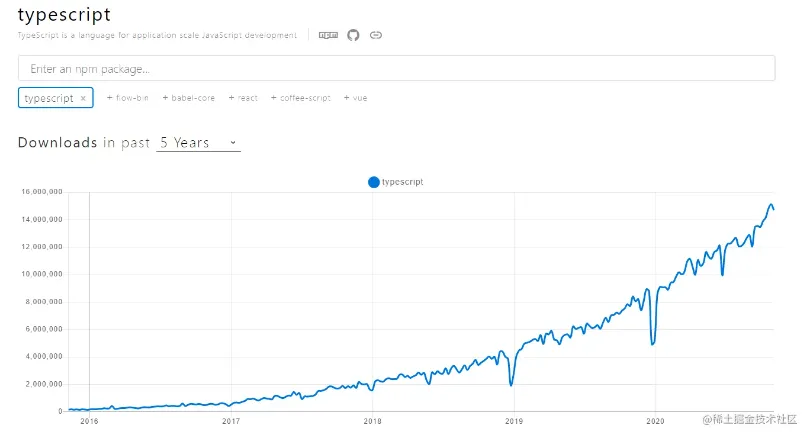
Task: Click the typescript page title
Action: pyautogui.click(x=64, y=14)
